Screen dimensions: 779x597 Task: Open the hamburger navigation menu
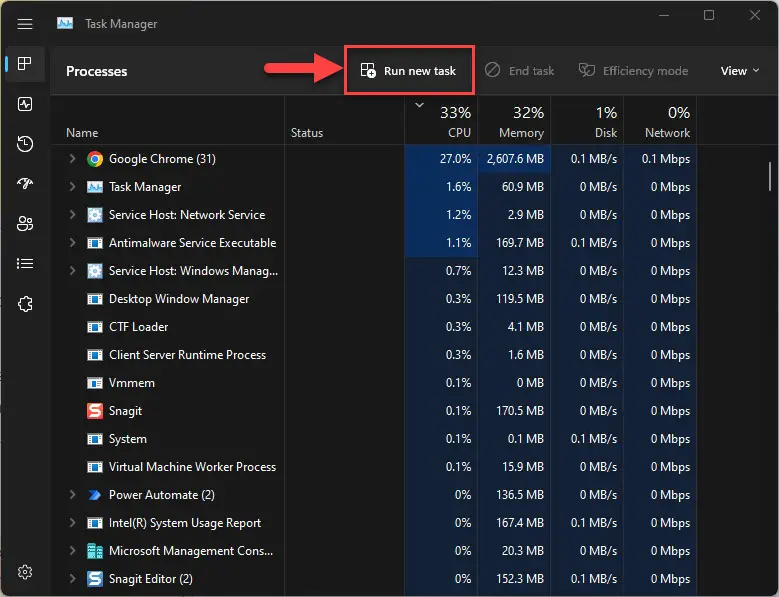[25, 24]
